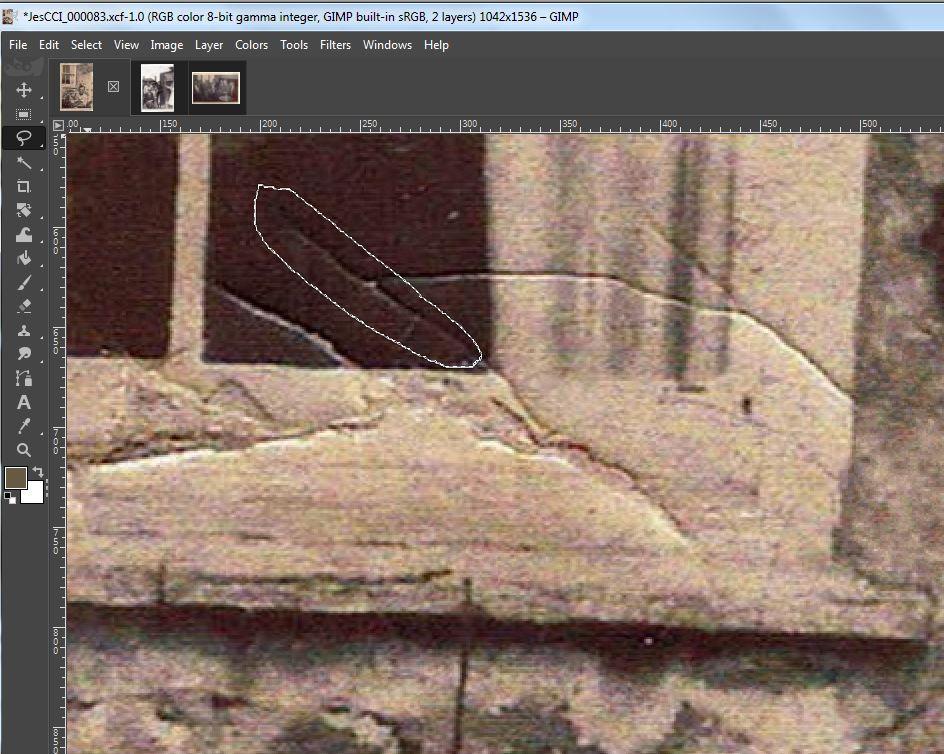This screenshot has width=944, height=754.
Task: Switch to the third image tab thumbnail
Action: click(x=216, y=88)
